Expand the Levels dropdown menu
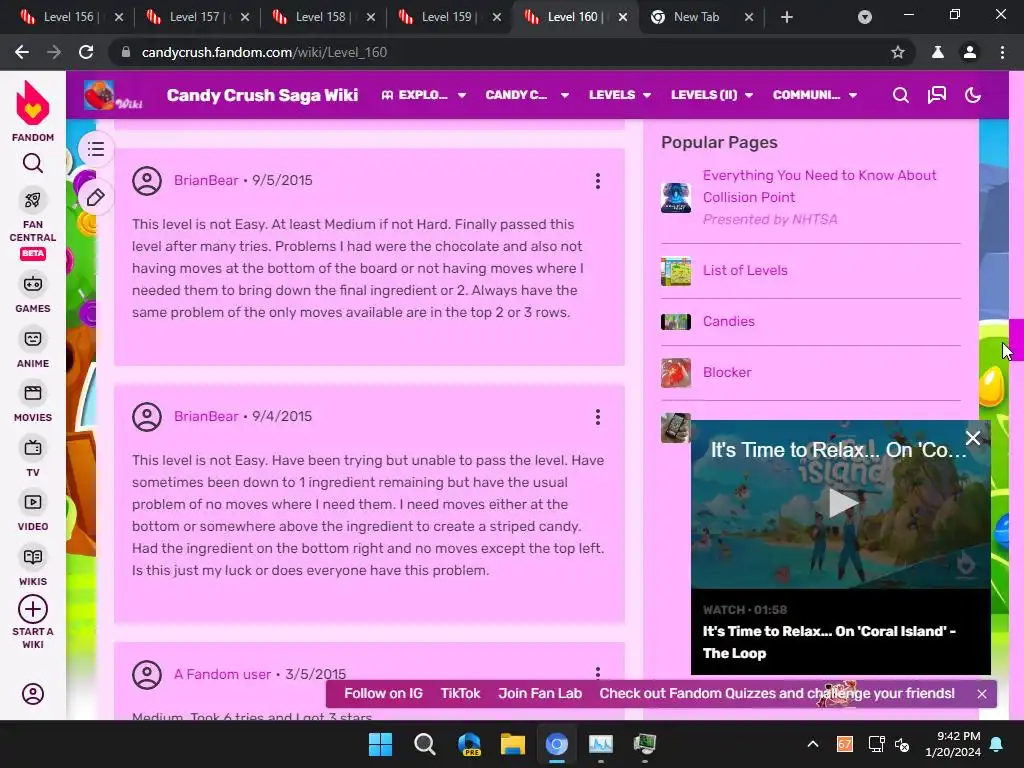Viewport: 1024px width, 768px height. pos(620,95)
